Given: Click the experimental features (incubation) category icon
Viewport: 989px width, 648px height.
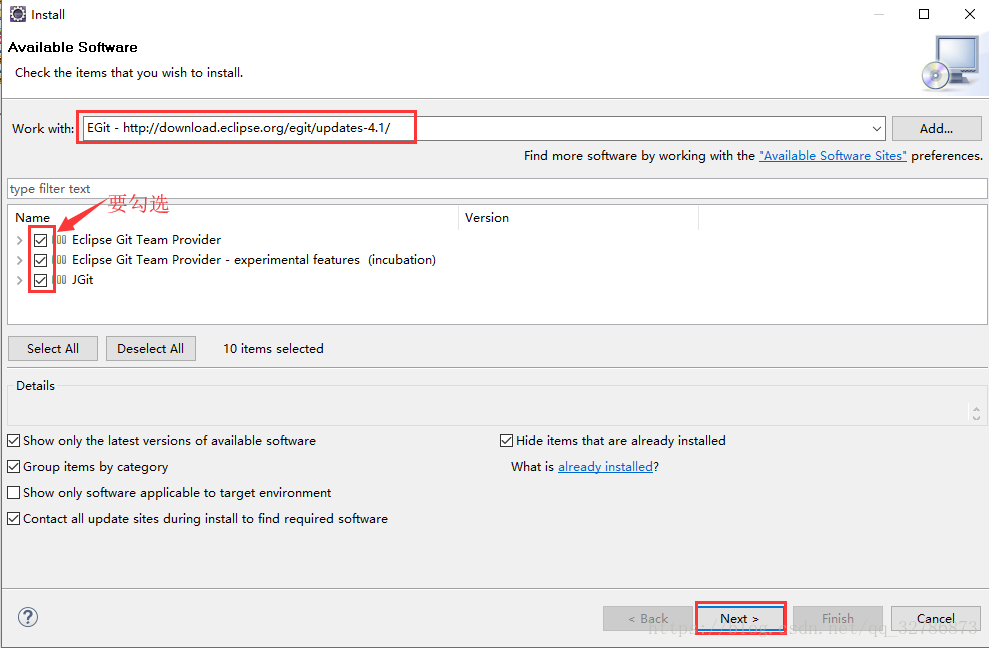Looking at the screenshot, I should click(61, 260).
